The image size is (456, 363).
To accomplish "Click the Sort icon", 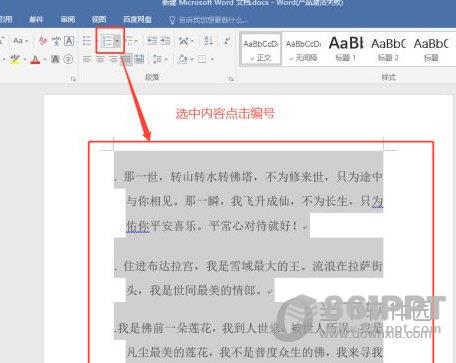I will [208, 41].
